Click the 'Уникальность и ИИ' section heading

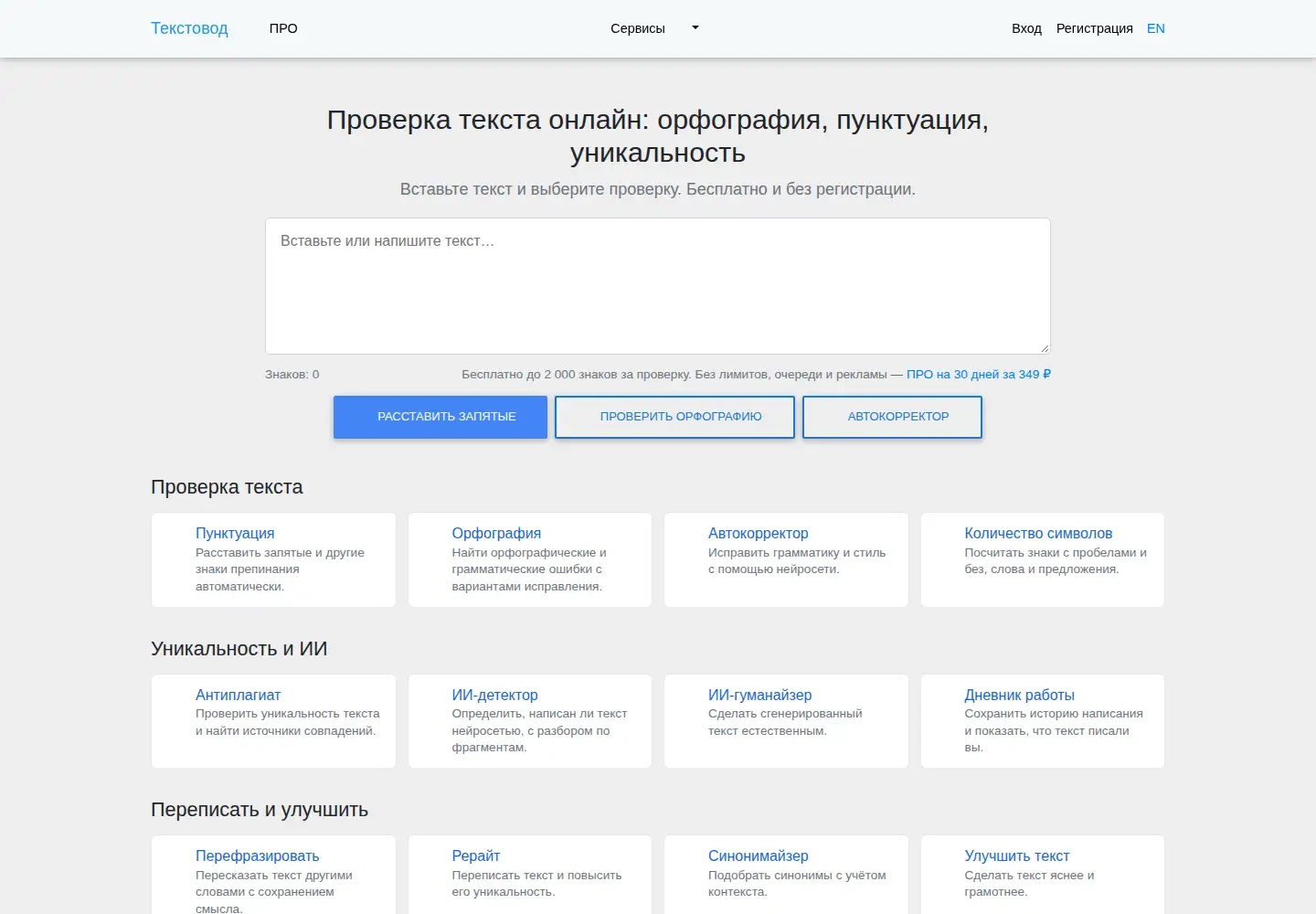[x=239, y=649]
